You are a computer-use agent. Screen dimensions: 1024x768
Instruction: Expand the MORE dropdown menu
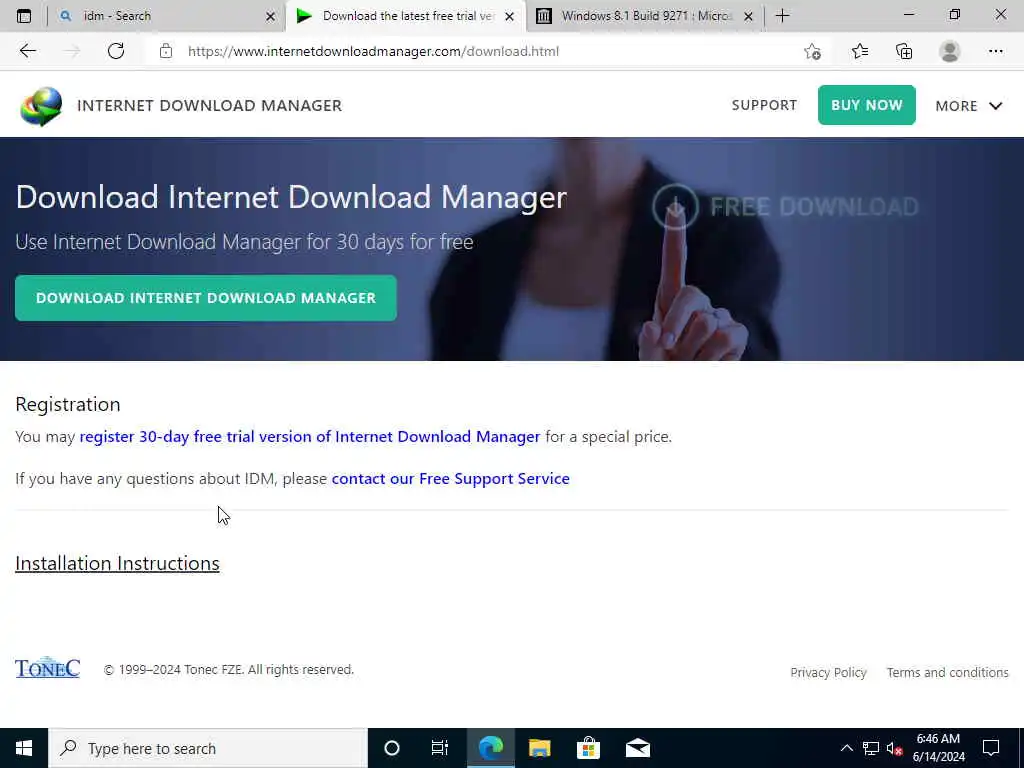pos(968,106)
